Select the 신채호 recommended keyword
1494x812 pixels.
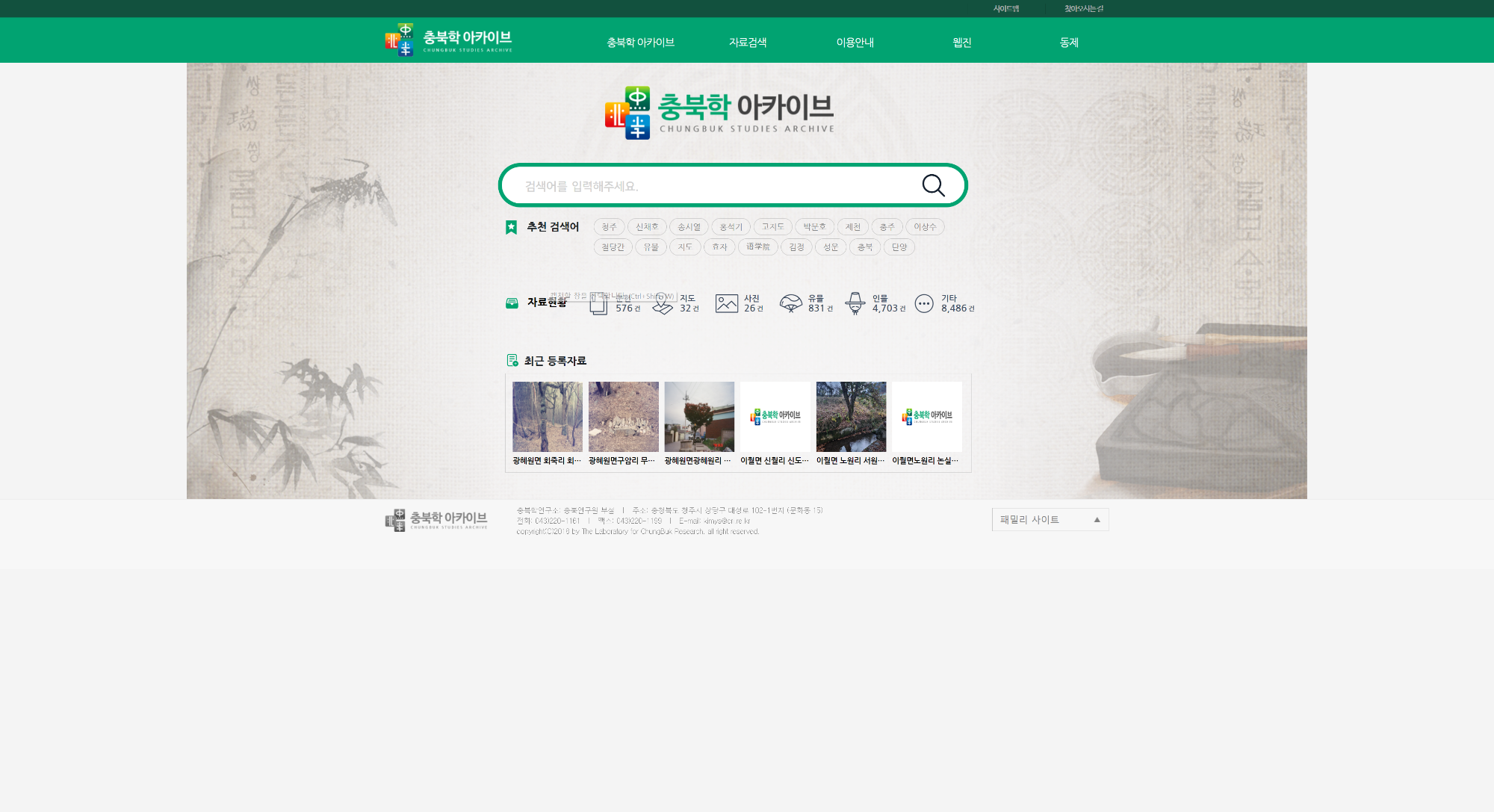(x=646, y=227)
